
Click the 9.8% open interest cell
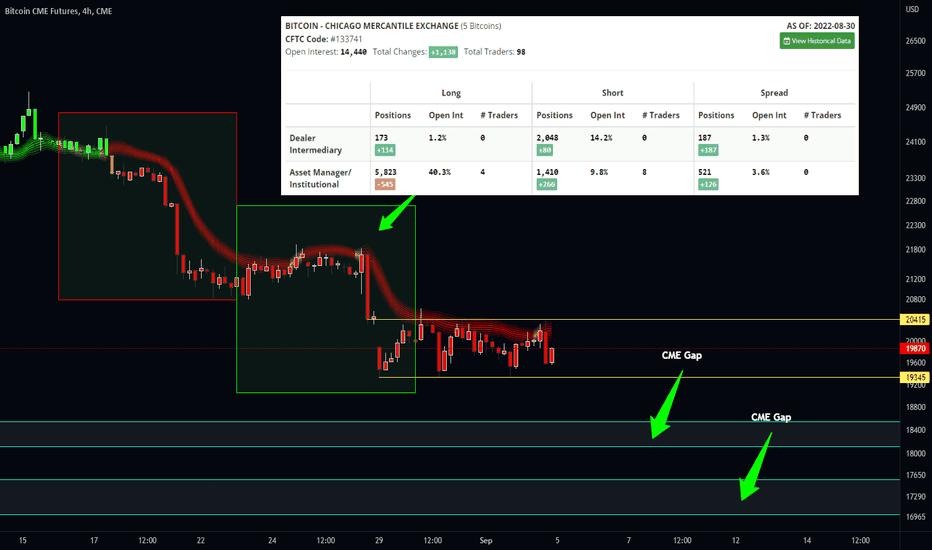(x=599, y=172)
